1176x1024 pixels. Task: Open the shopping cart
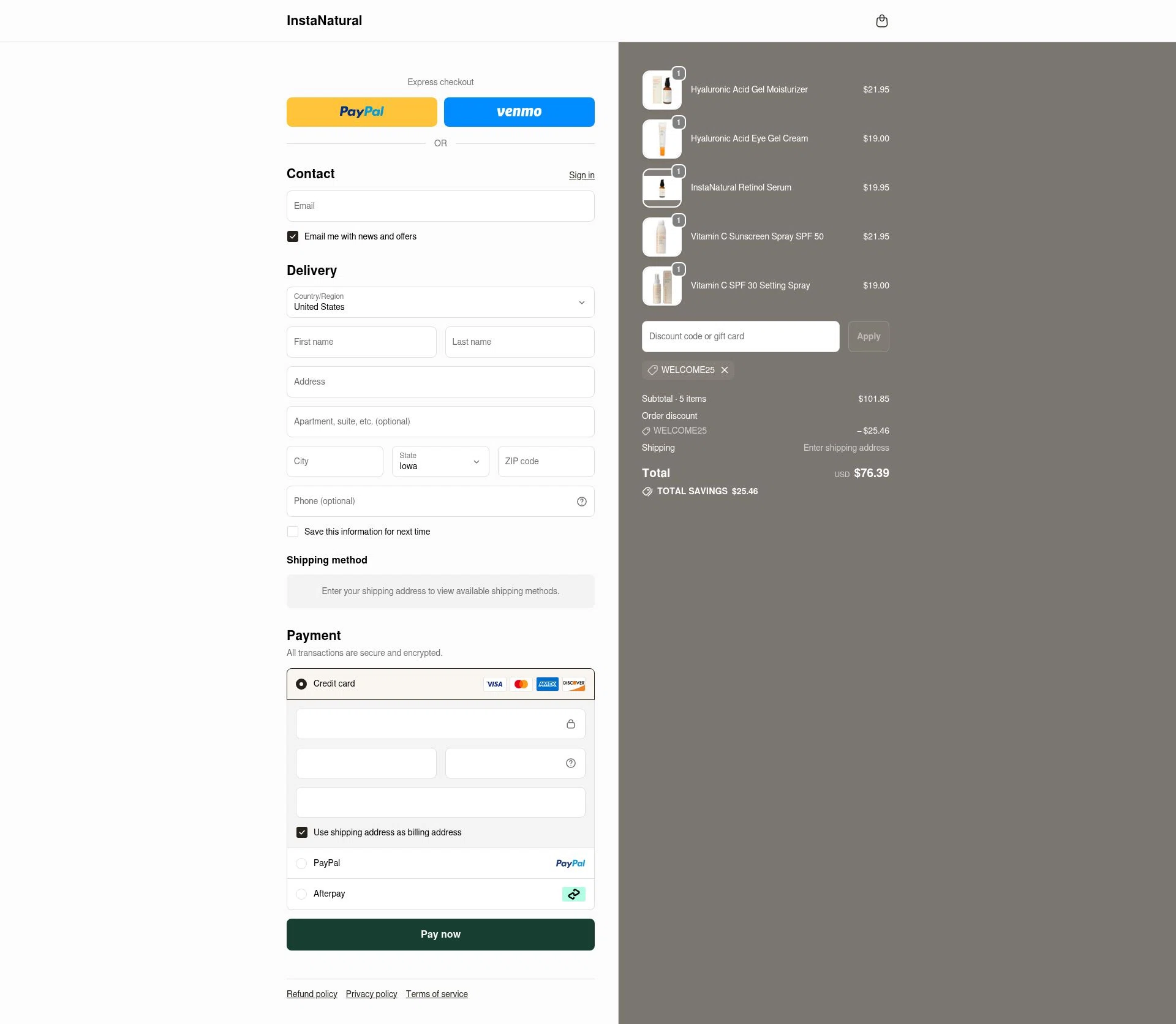882,20
